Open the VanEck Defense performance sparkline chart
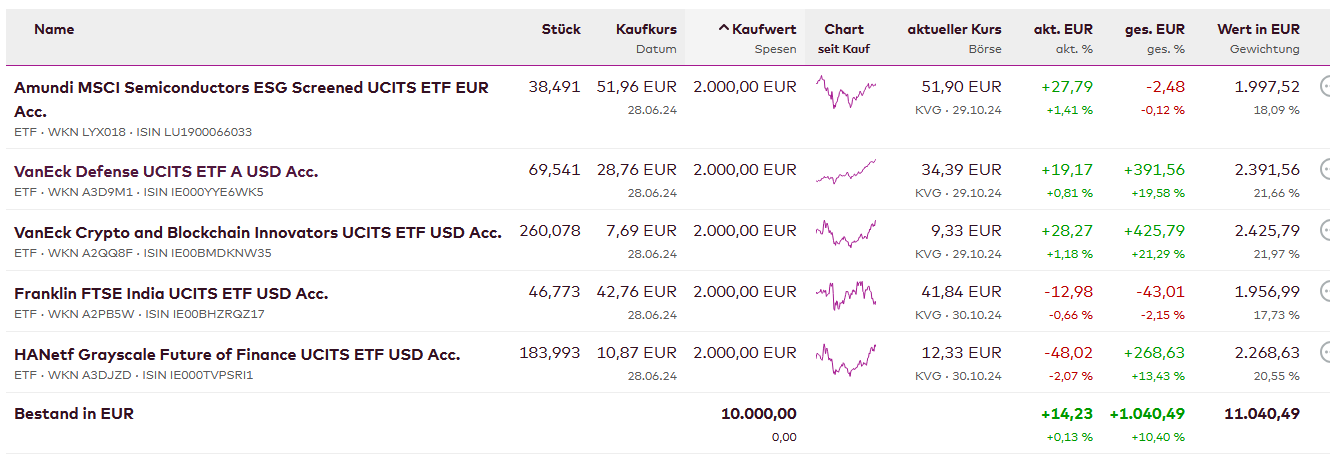Image resolution: width=1330 pixels, height=457 pixels. 846,172
